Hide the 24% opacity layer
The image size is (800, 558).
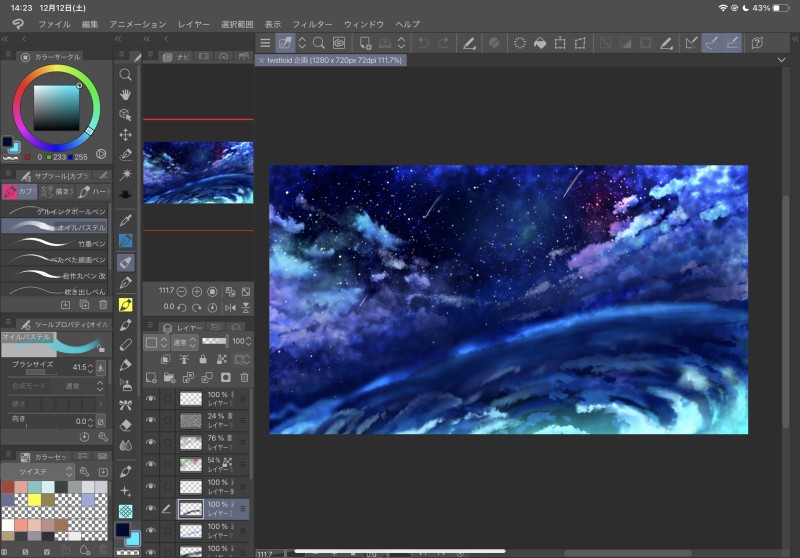151,420
